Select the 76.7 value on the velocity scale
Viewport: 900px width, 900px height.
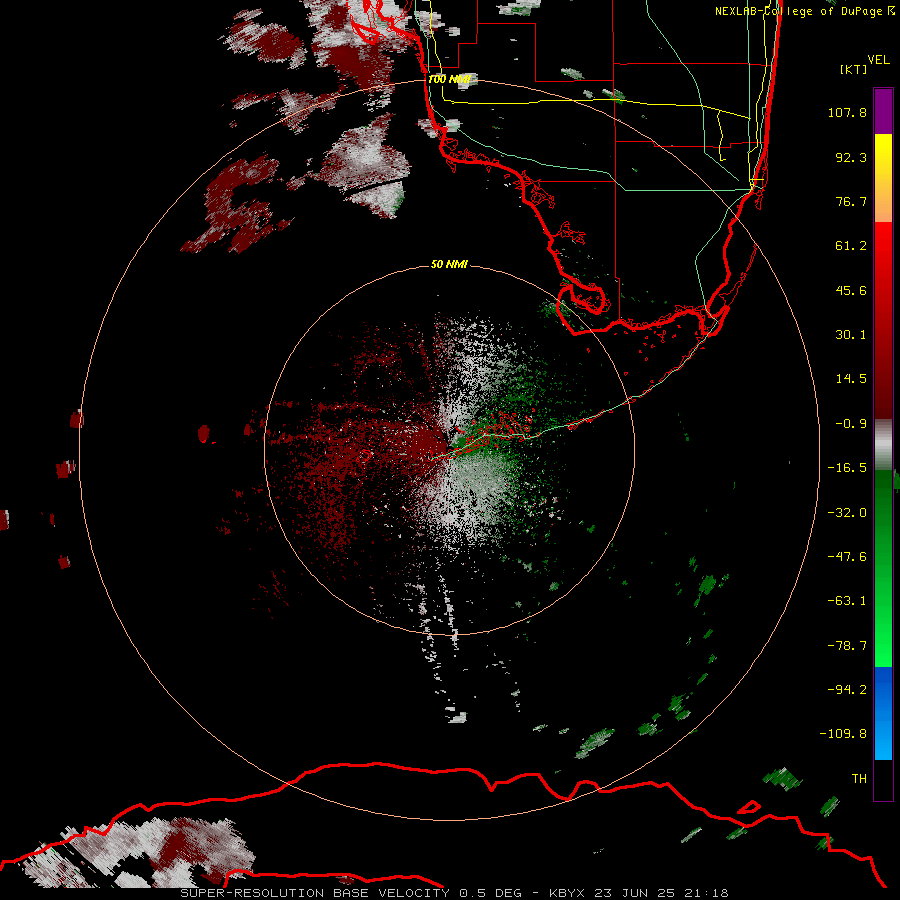(851, 201)
